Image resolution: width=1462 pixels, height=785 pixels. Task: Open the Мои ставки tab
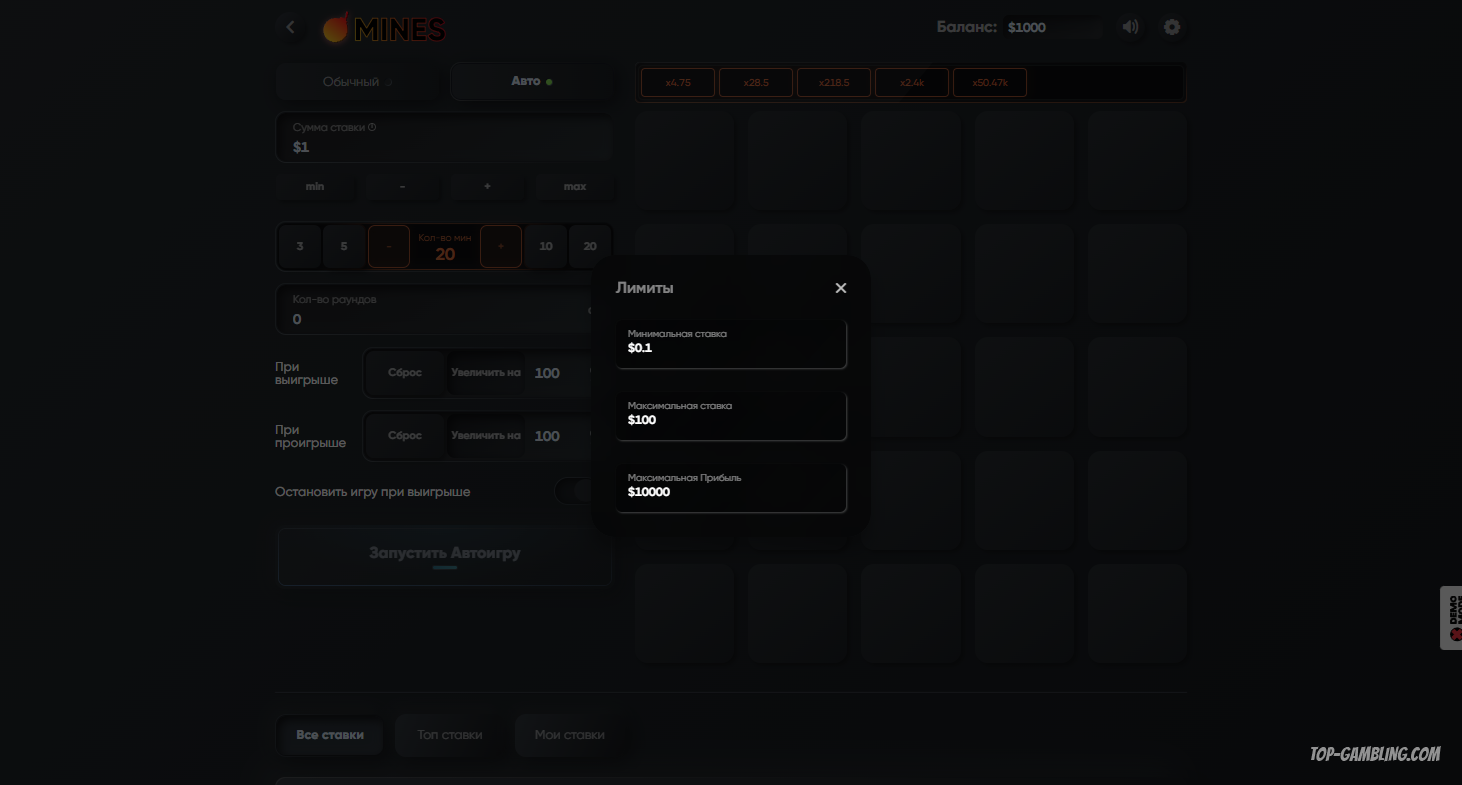click(569, 735)
